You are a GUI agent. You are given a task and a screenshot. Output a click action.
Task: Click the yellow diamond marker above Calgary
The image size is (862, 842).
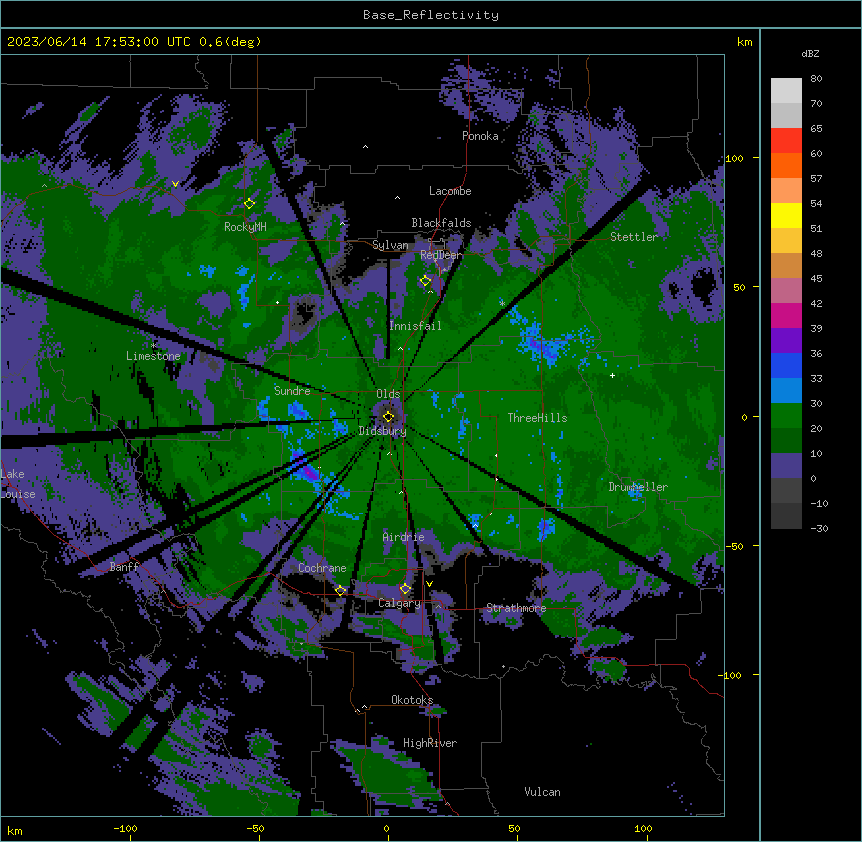tap(405, 589)
